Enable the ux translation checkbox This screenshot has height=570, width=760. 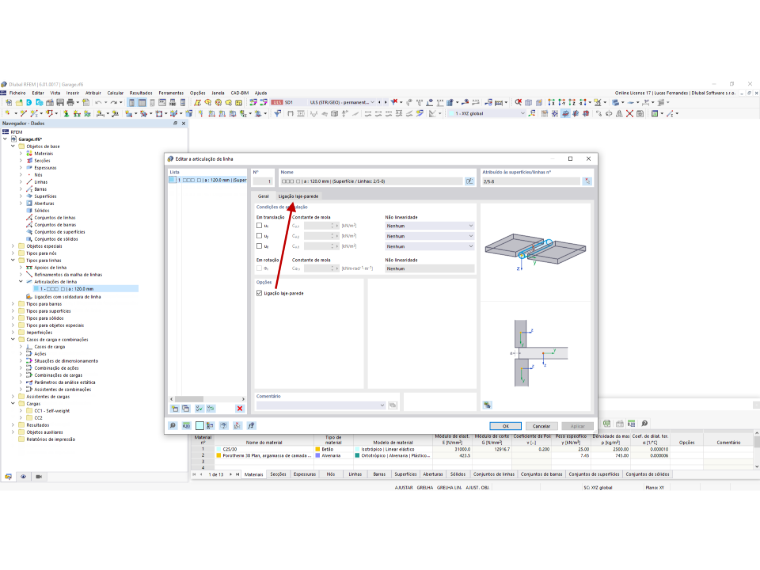[259, 225]
